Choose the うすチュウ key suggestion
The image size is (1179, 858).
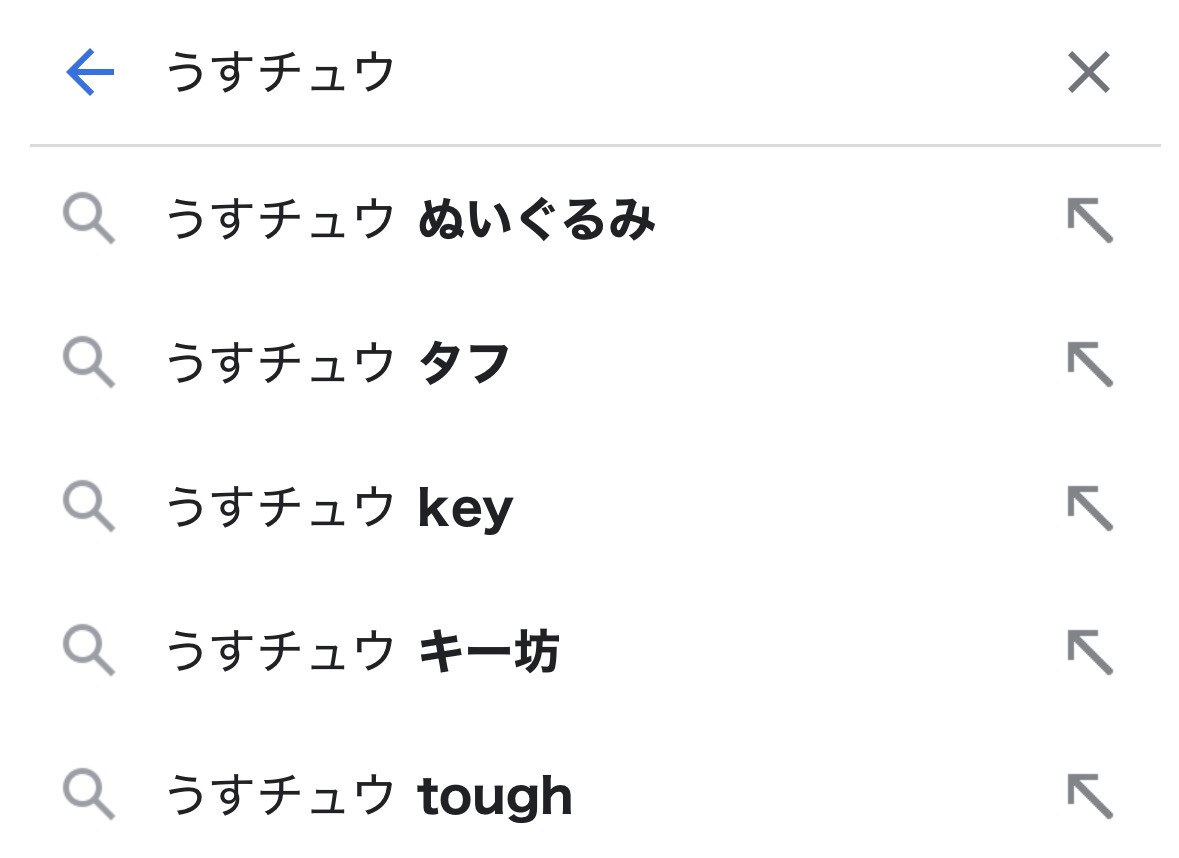338,508
